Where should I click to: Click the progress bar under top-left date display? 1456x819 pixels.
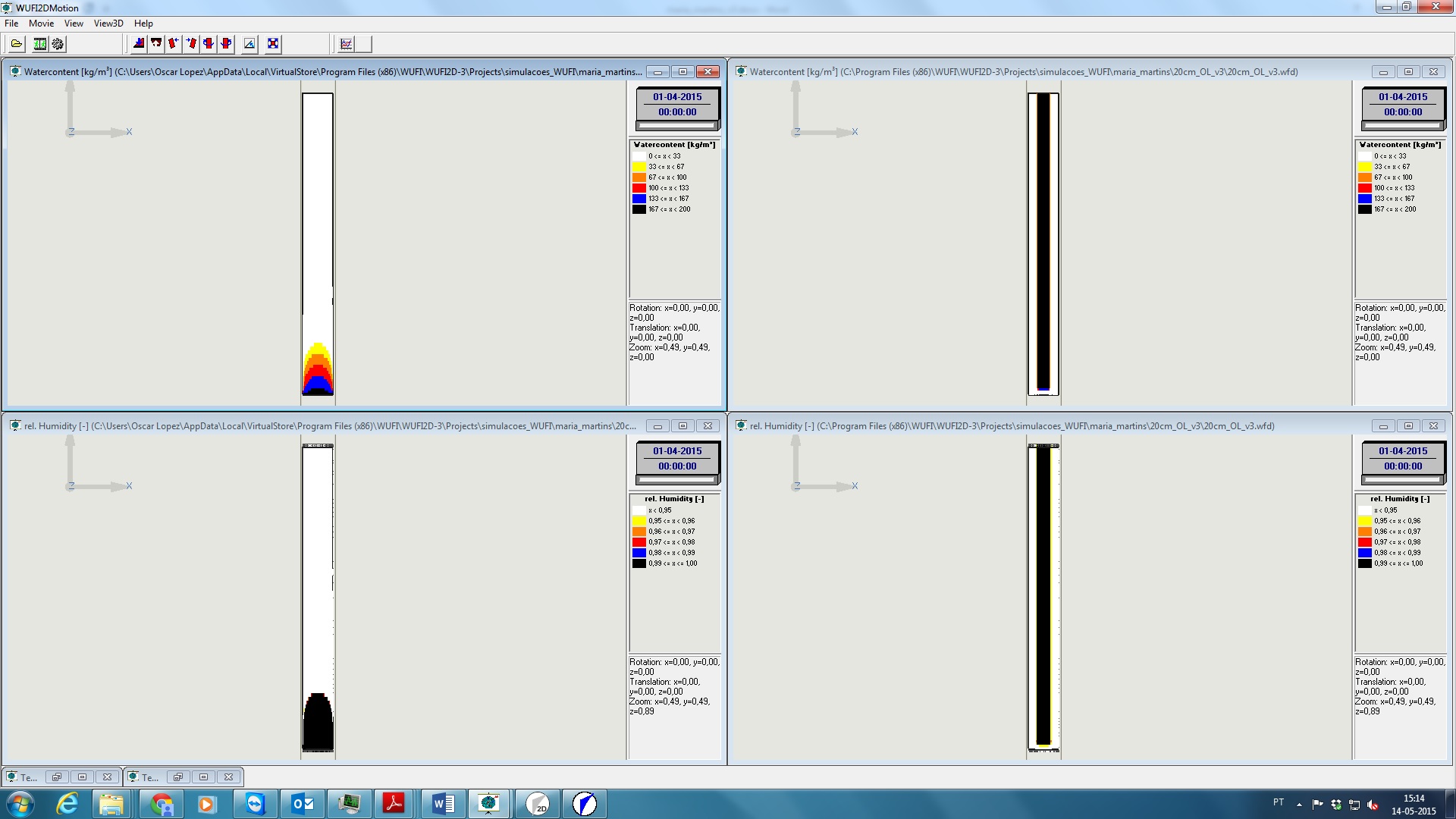[x=677, y=126]
